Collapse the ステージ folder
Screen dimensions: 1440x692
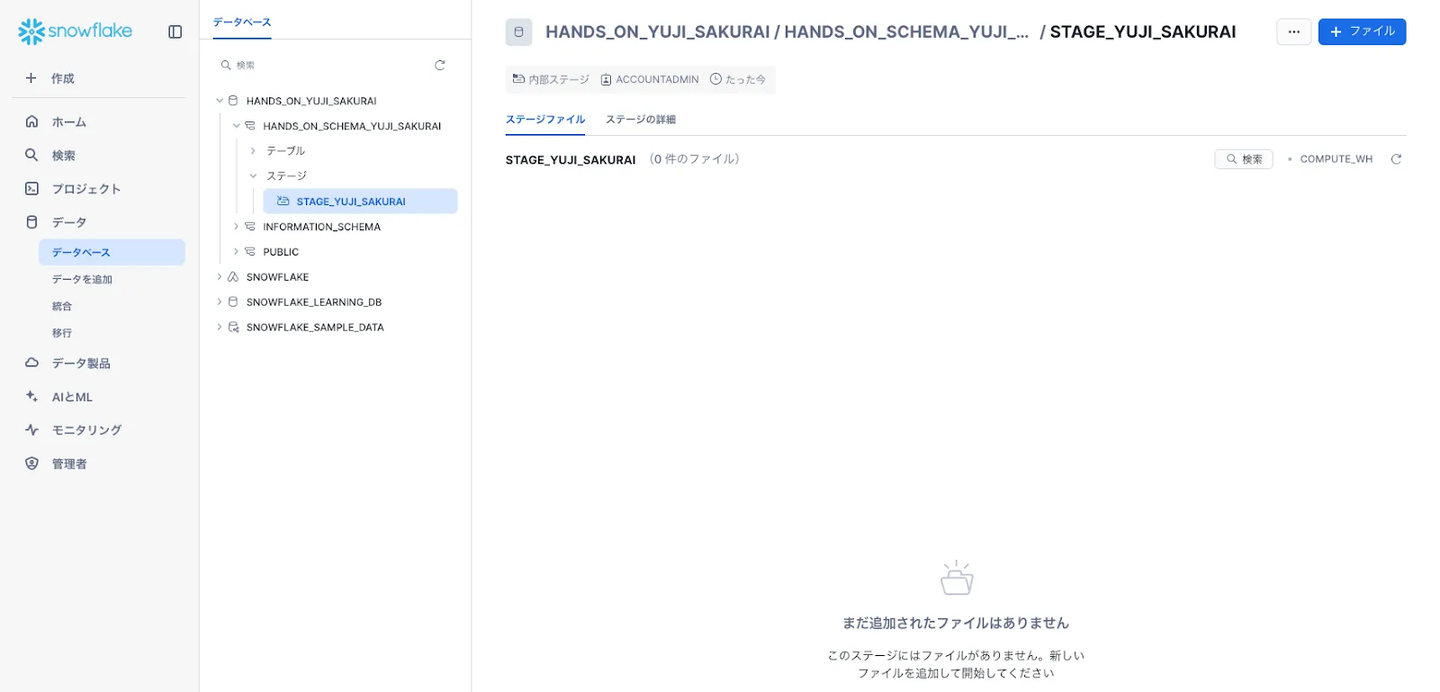click(x=253, y=176)
